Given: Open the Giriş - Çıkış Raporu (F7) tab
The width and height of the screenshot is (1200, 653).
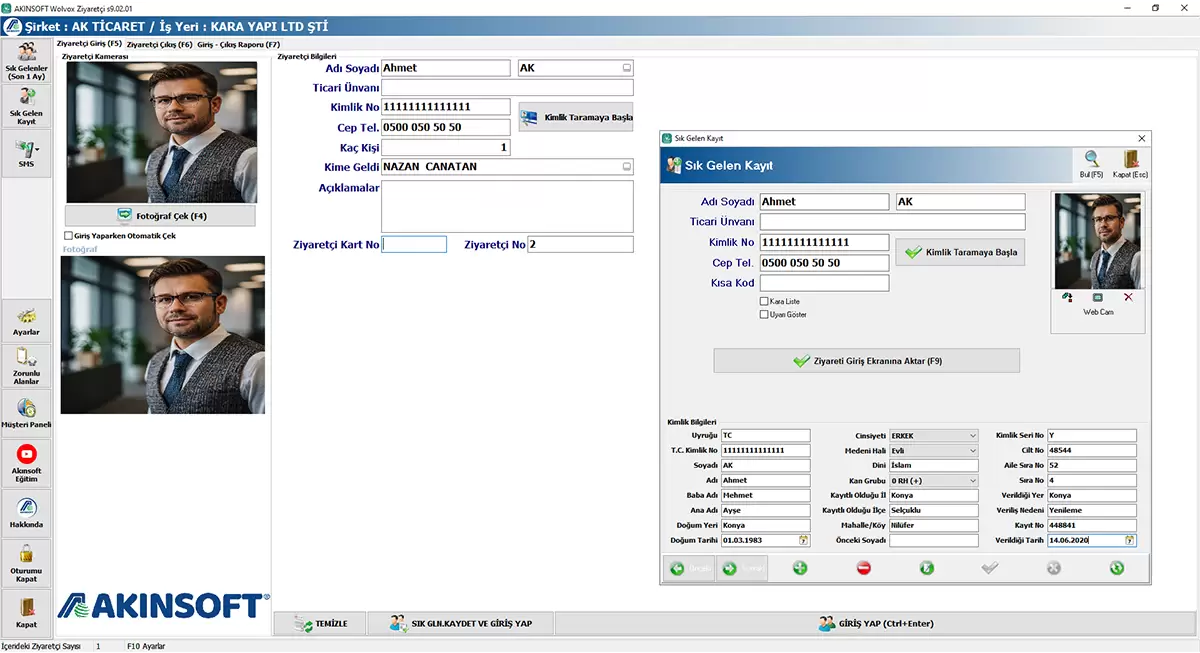Looking at the screenshot, I should coord(238,45).
